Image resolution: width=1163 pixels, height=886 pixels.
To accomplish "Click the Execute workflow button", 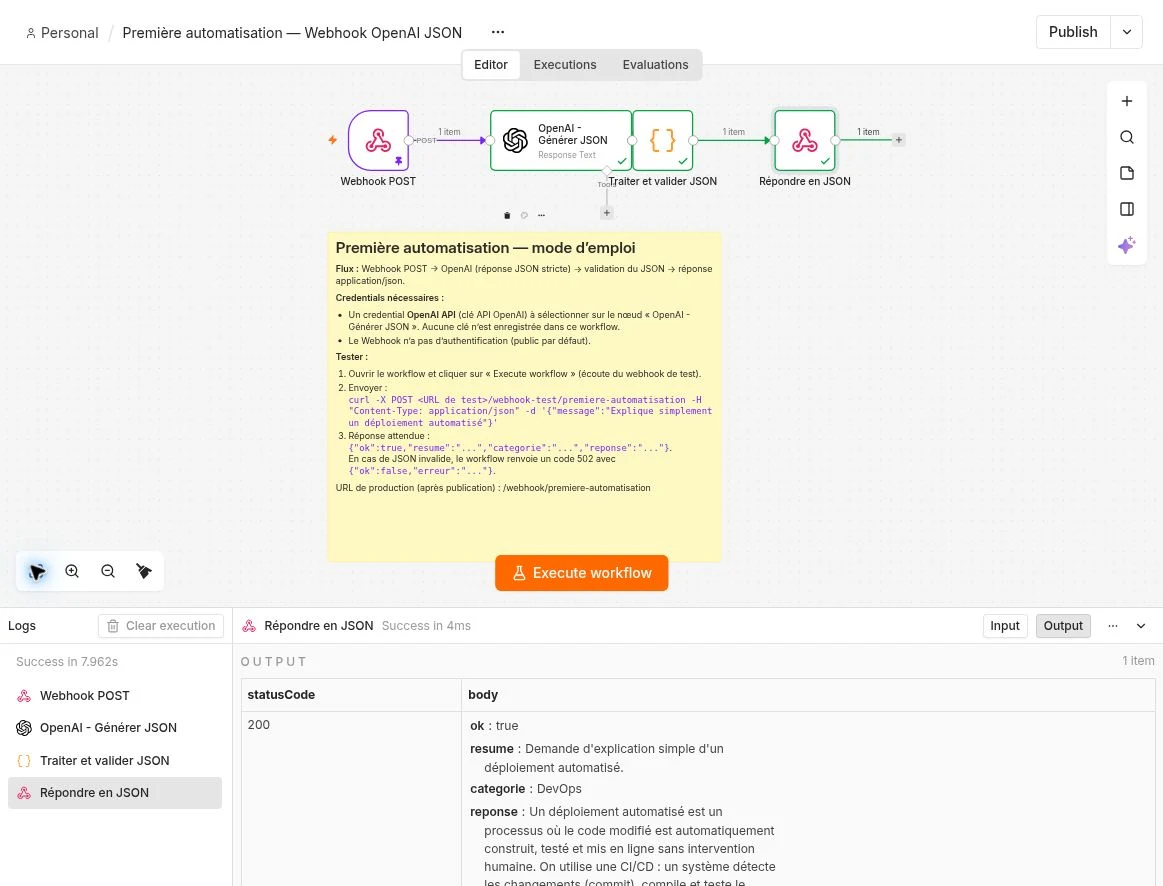I will [582, 573].
